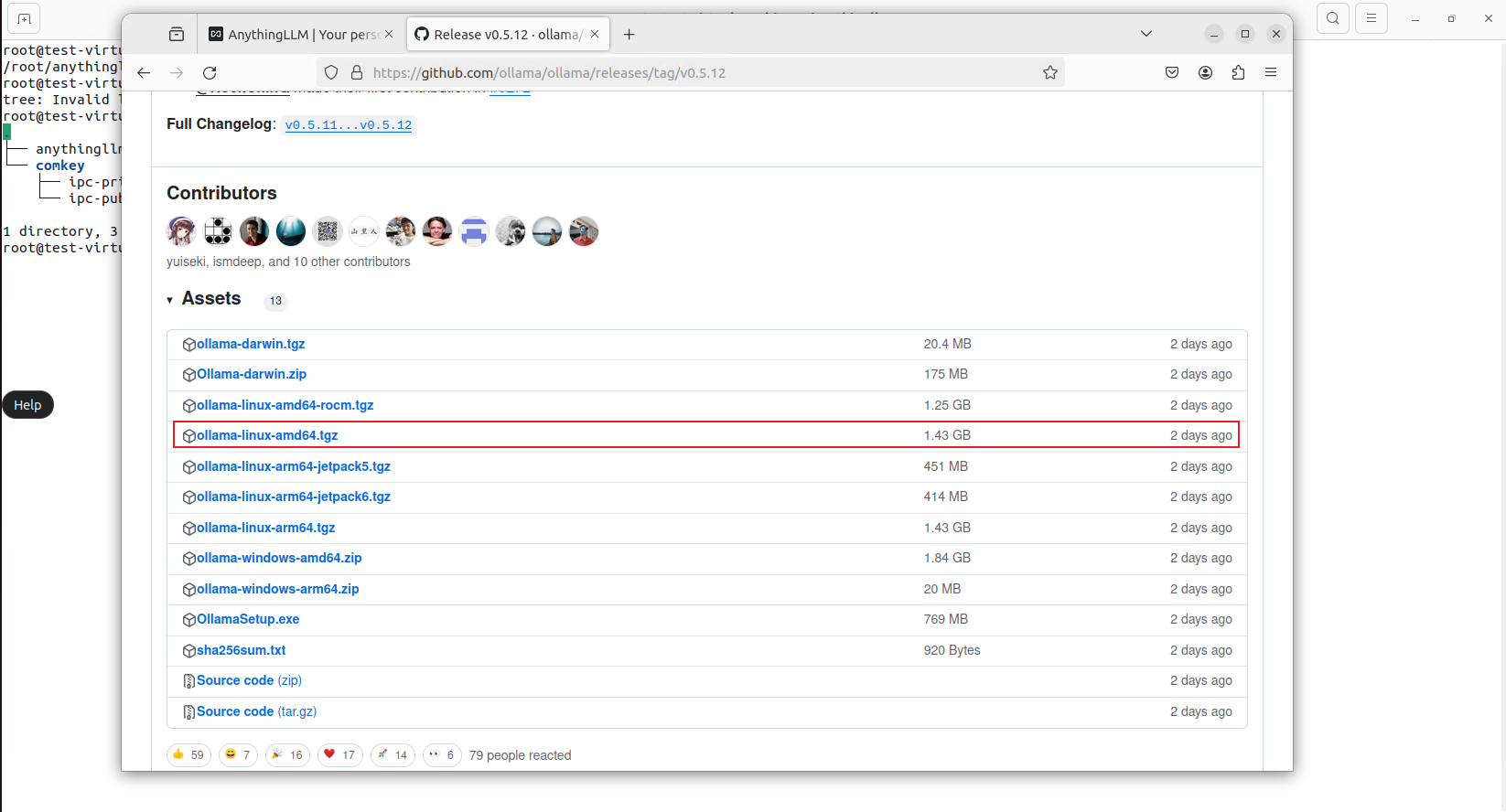Open the fifth contributor avatar with the QR-code pattern
This screenshot has height=812, width=1506.
[x=328, y=231]
